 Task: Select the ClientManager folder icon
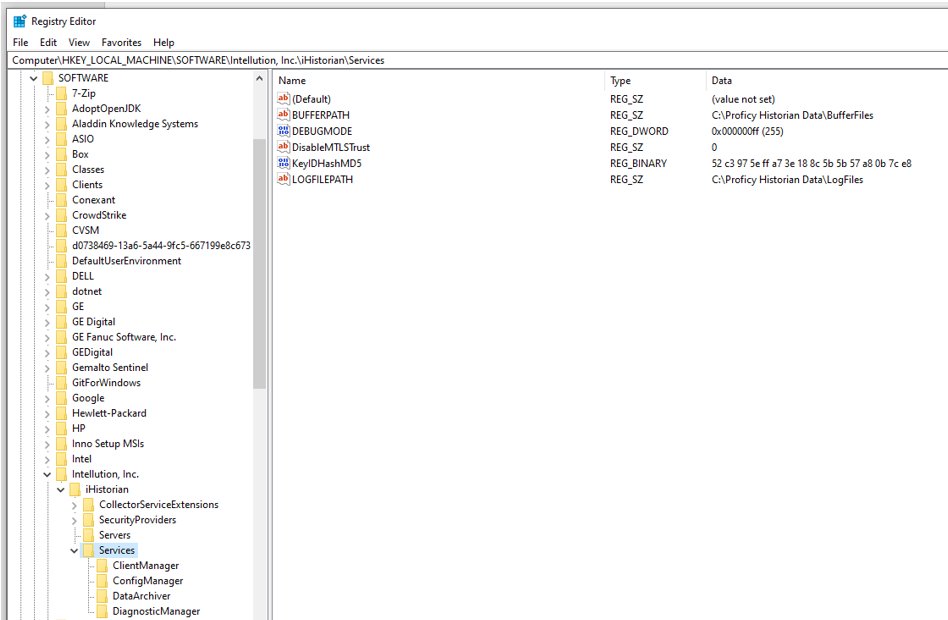click(x=102, y=566)
